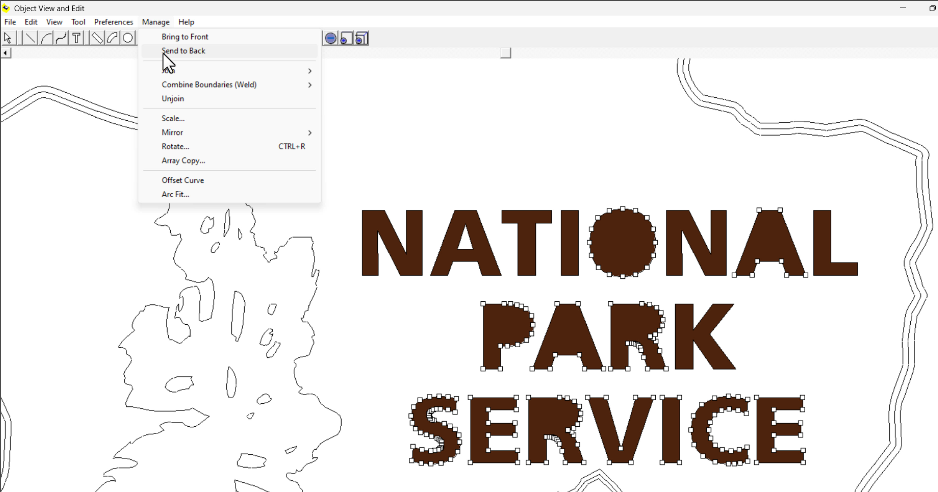Click the blue circle minus icon
The height and width of the screenshot is (492, 938).
(331, 38)
